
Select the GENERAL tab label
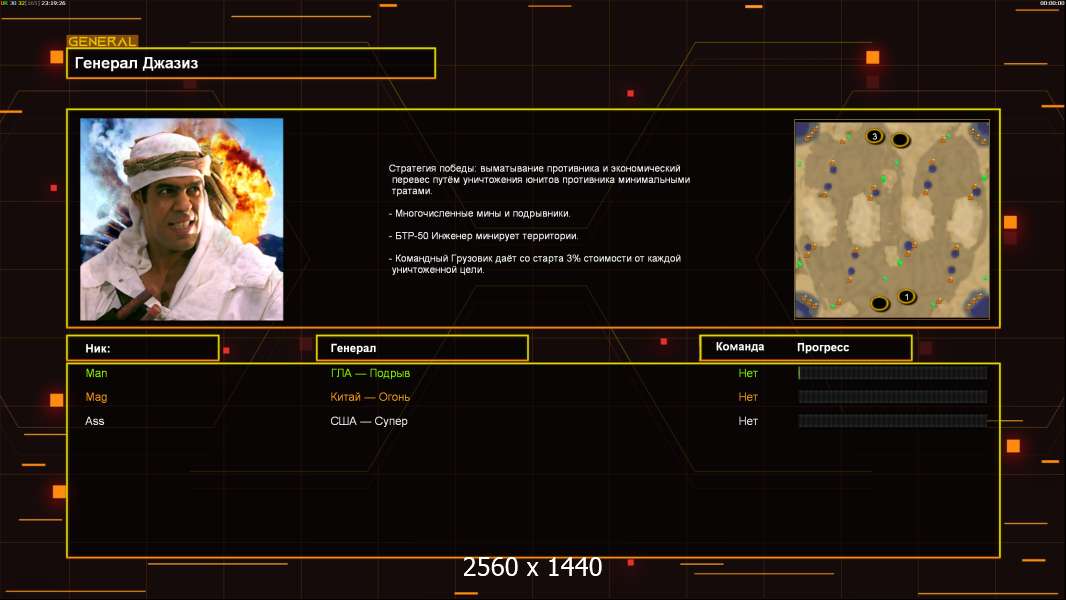102,42
